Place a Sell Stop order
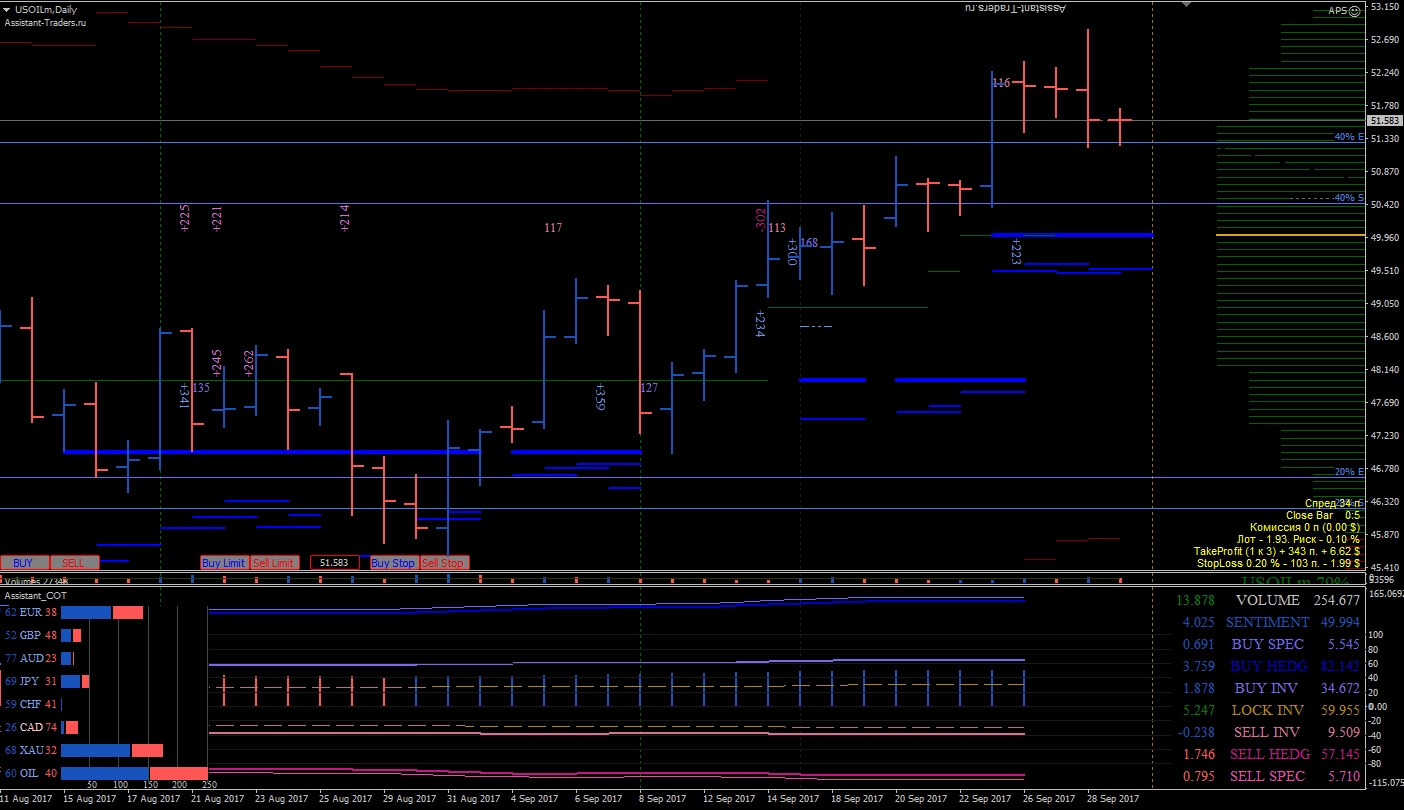The width and height of the screenshot is (1404, 810). [x=443, y=563]
